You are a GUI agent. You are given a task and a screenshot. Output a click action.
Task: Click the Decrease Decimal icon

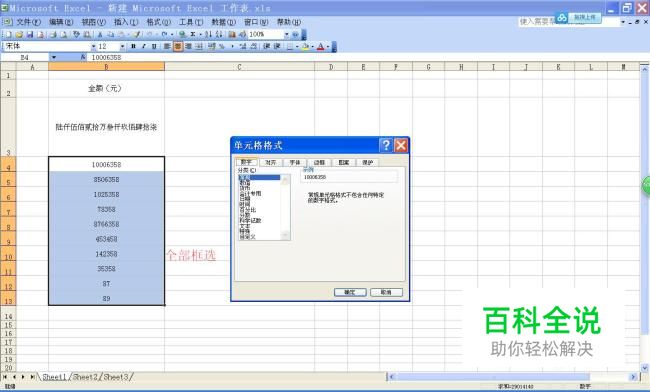coord(254,46)
